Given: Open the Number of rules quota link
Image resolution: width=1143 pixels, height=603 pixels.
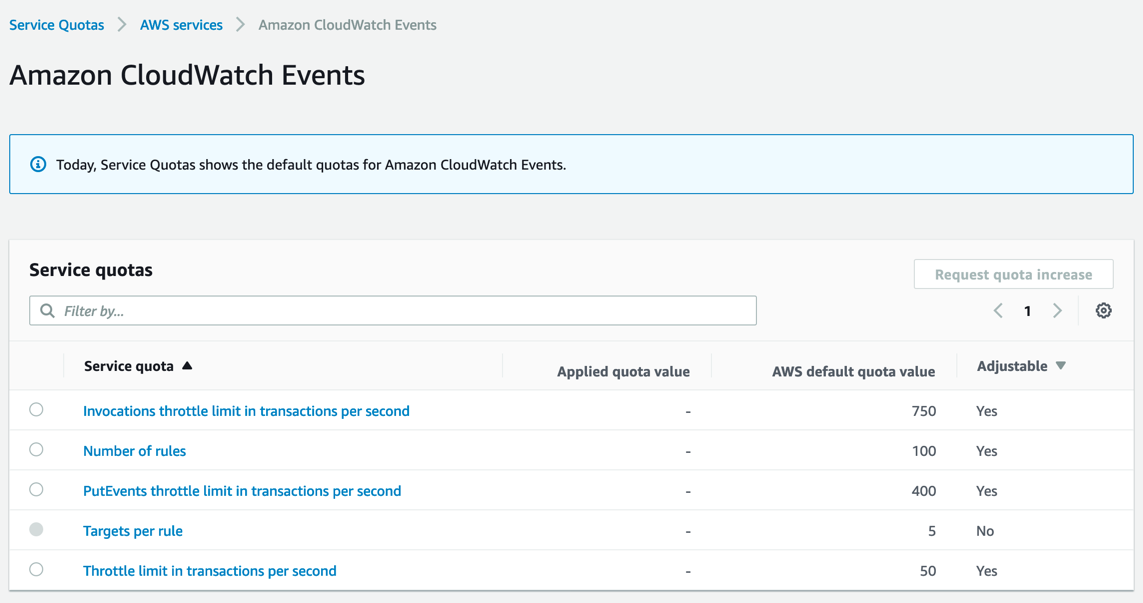Looking at the screenshot, I should pos(134,451).
